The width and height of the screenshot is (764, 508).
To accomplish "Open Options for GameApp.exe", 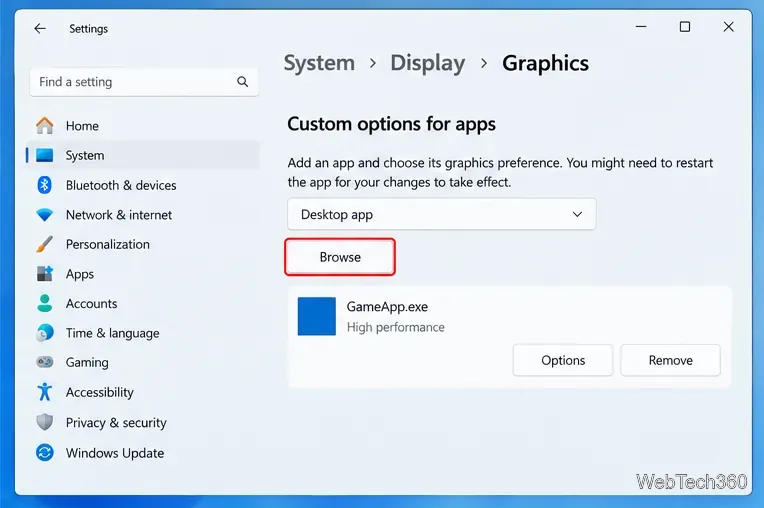I will (x=563, y=360).
